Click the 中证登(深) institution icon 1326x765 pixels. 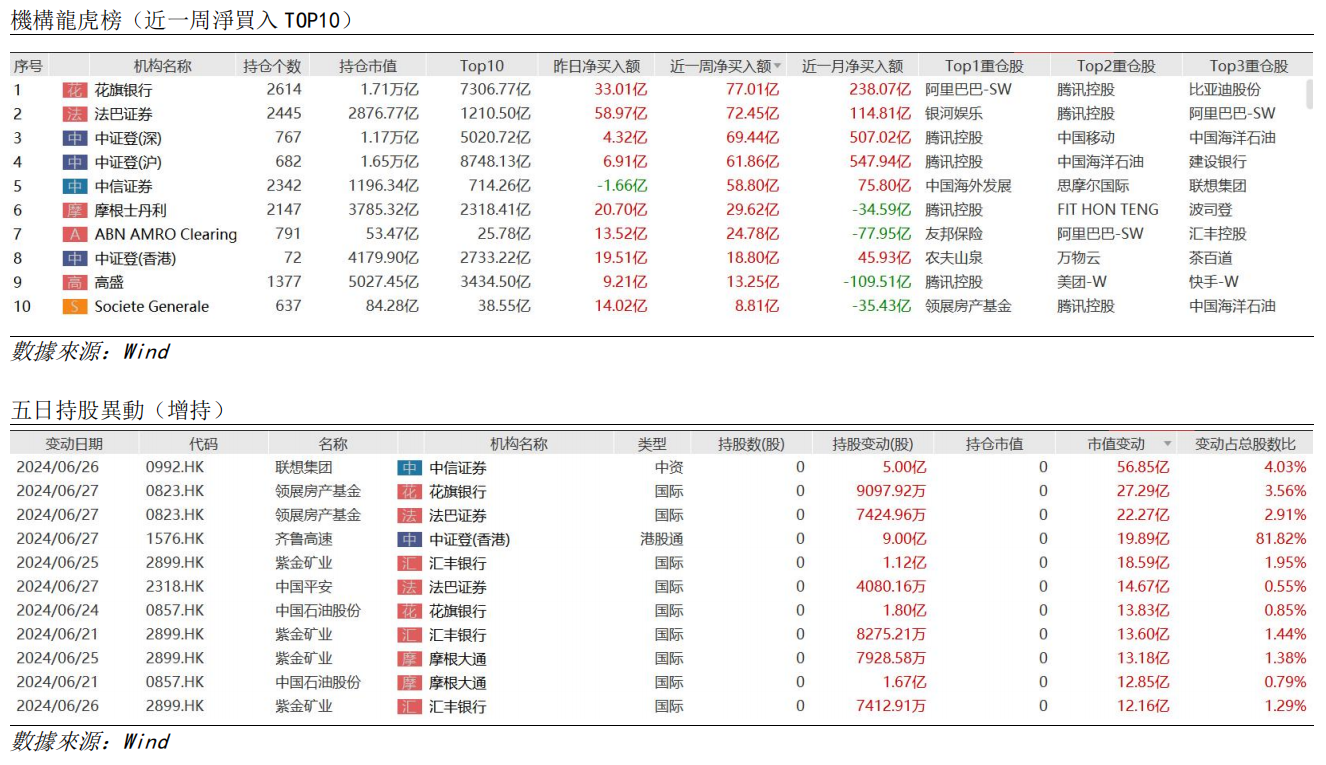[x=74, y=138]
